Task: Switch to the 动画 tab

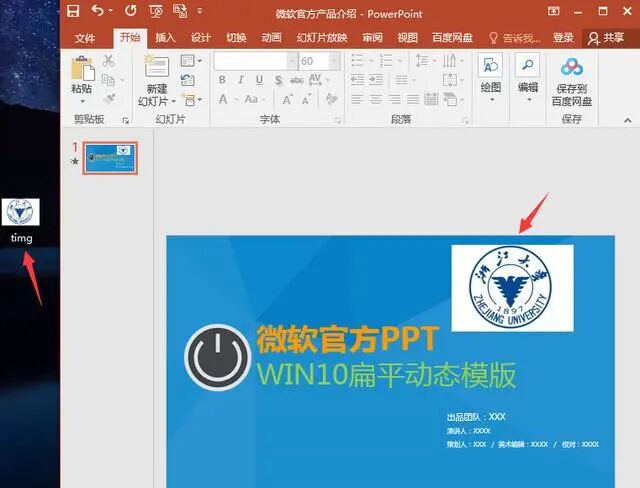Action: coord(271,38)
